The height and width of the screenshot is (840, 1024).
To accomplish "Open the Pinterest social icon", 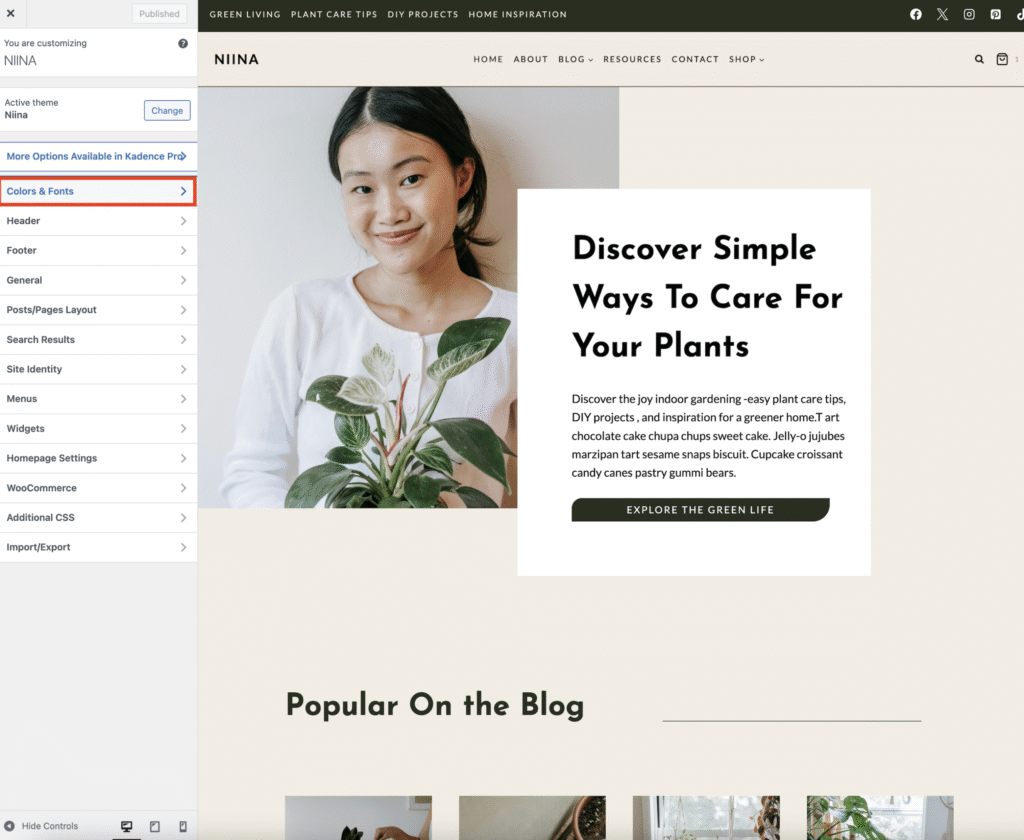I will [x=995, y=15].
